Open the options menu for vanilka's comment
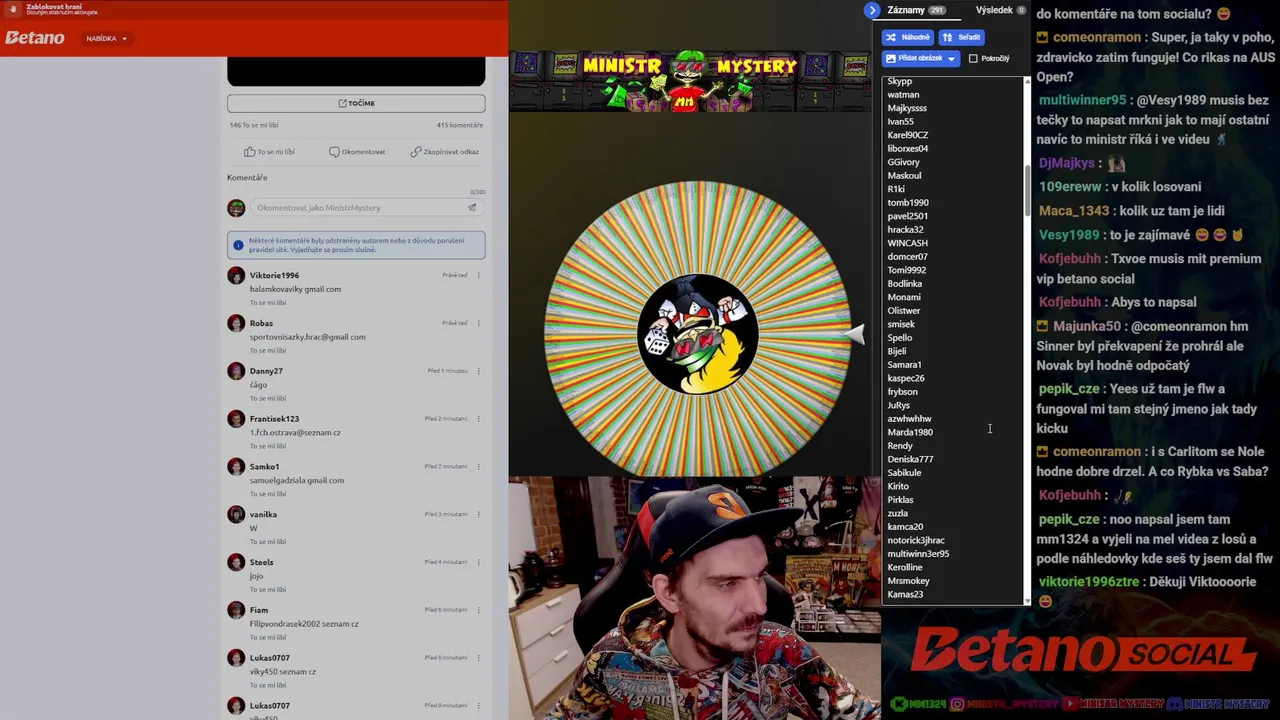Screen dimensions: 1280x720 pos(479,514)
